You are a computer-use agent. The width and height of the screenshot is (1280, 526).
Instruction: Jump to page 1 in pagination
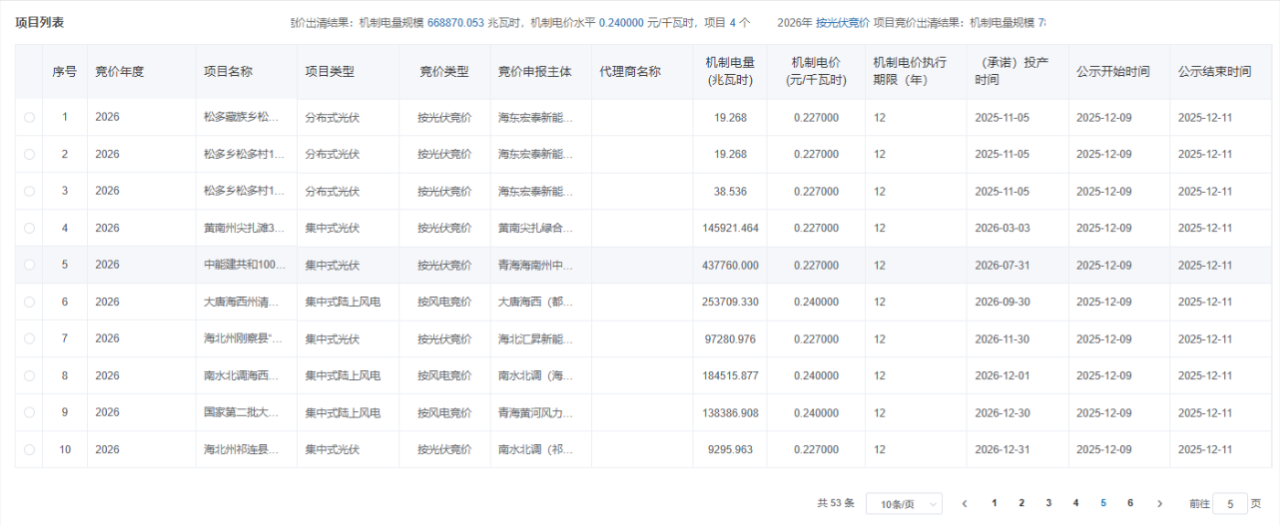[x=994, y=503]
